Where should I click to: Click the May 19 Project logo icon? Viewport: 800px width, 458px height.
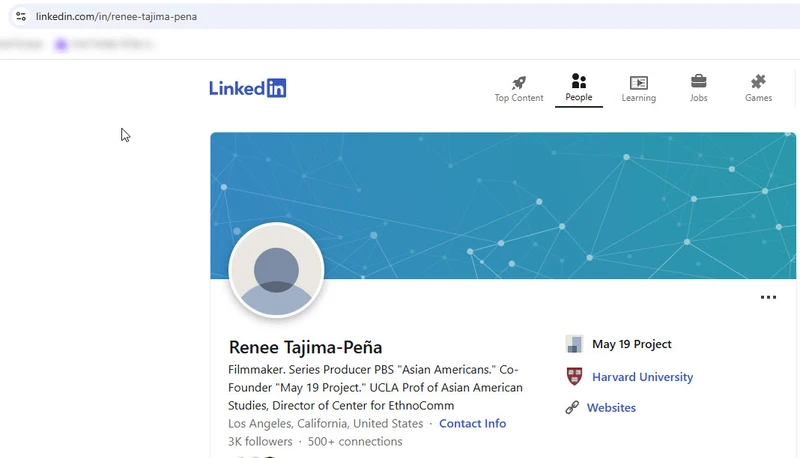[x=574, y=344]
